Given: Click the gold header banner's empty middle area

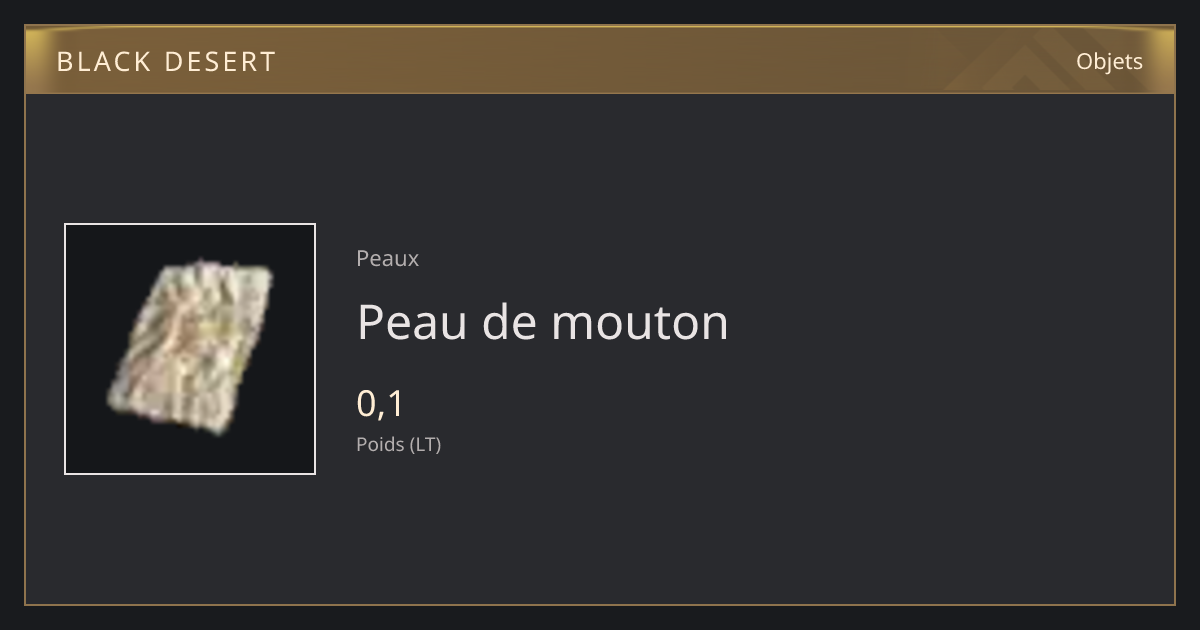Looking at the screenshot, I should point(650,62).
